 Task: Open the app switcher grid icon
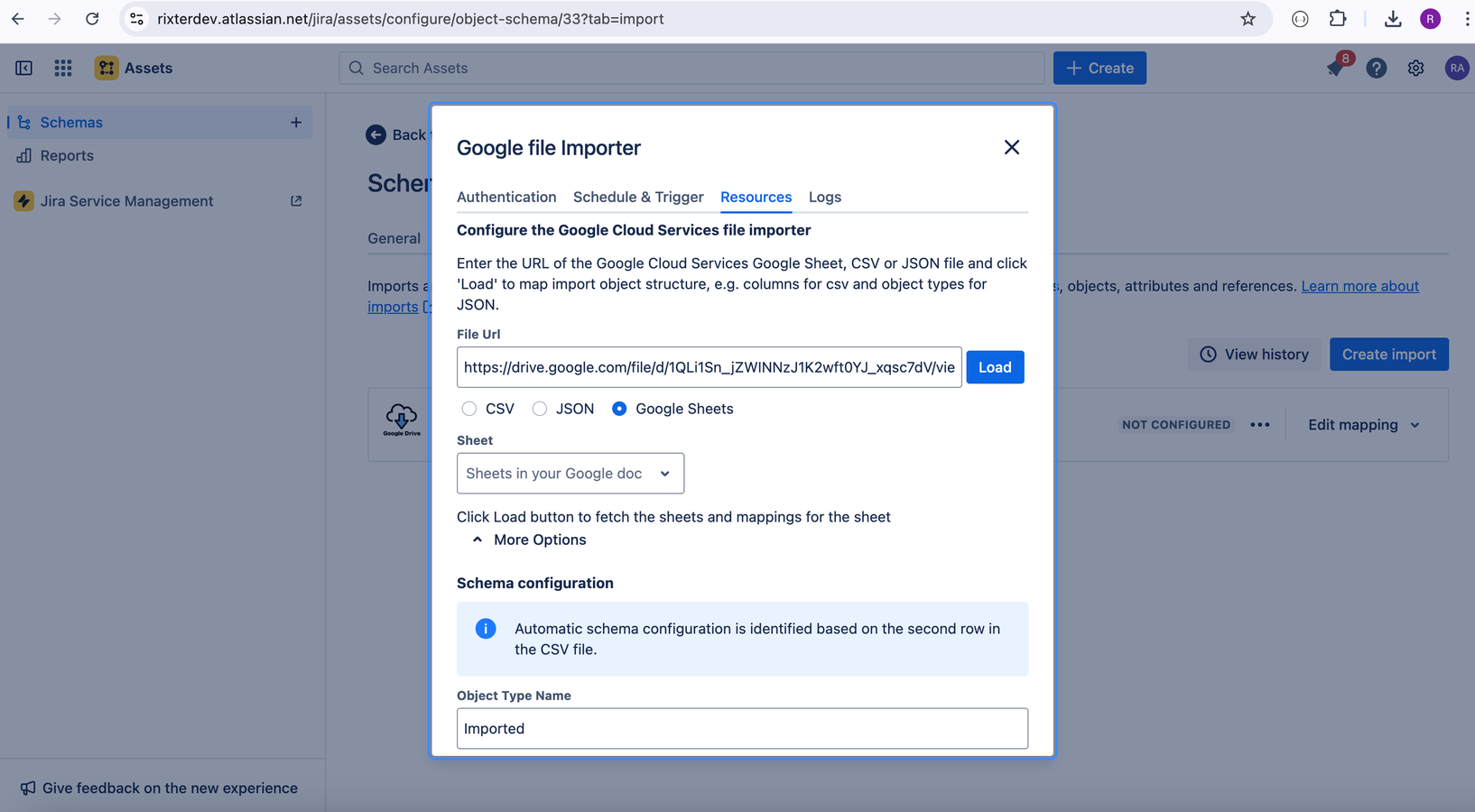pyautogui.click(x=63, y=68)
